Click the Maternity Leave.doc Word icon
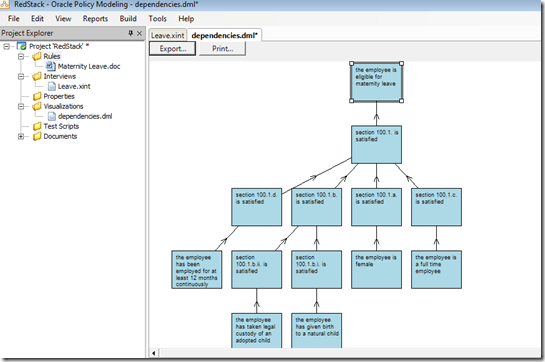This screenshot has width=545, height=362. (51, 66)
